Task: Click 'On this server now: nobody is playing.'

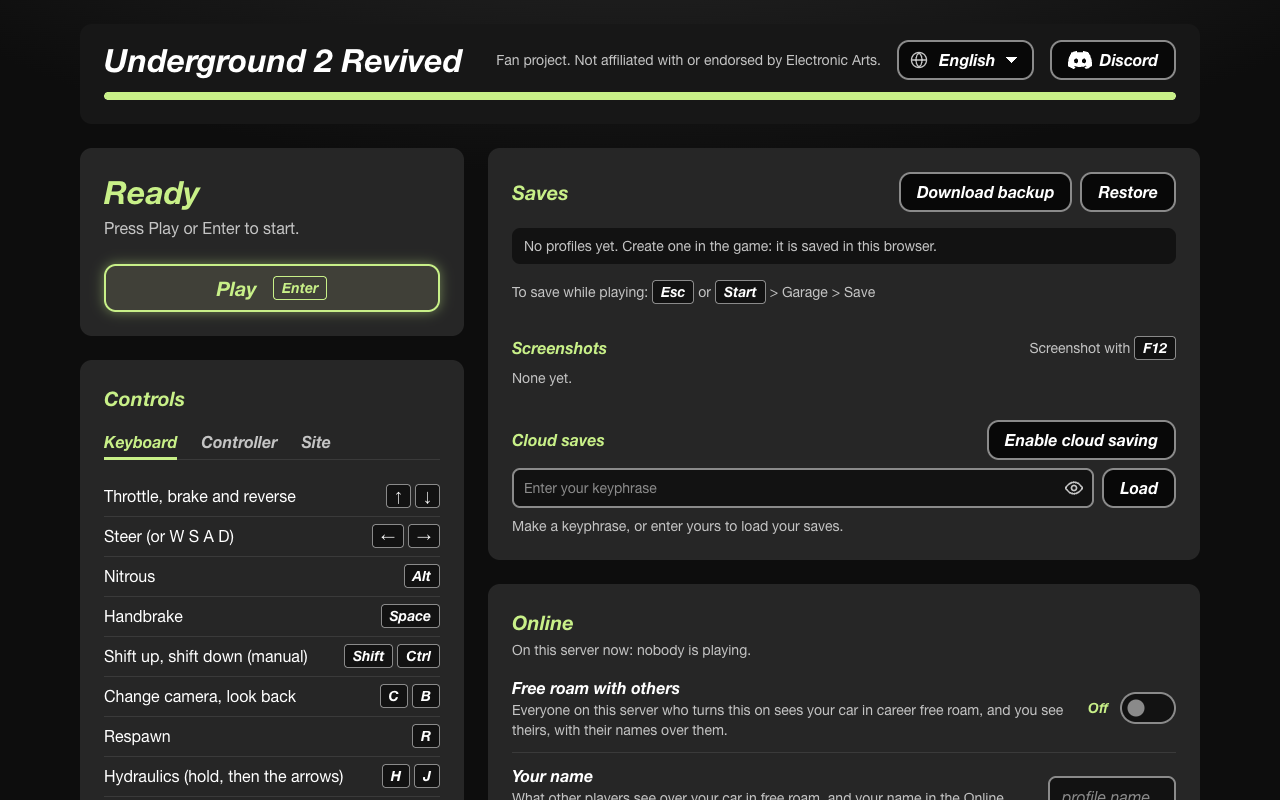Action: (631, 650)
